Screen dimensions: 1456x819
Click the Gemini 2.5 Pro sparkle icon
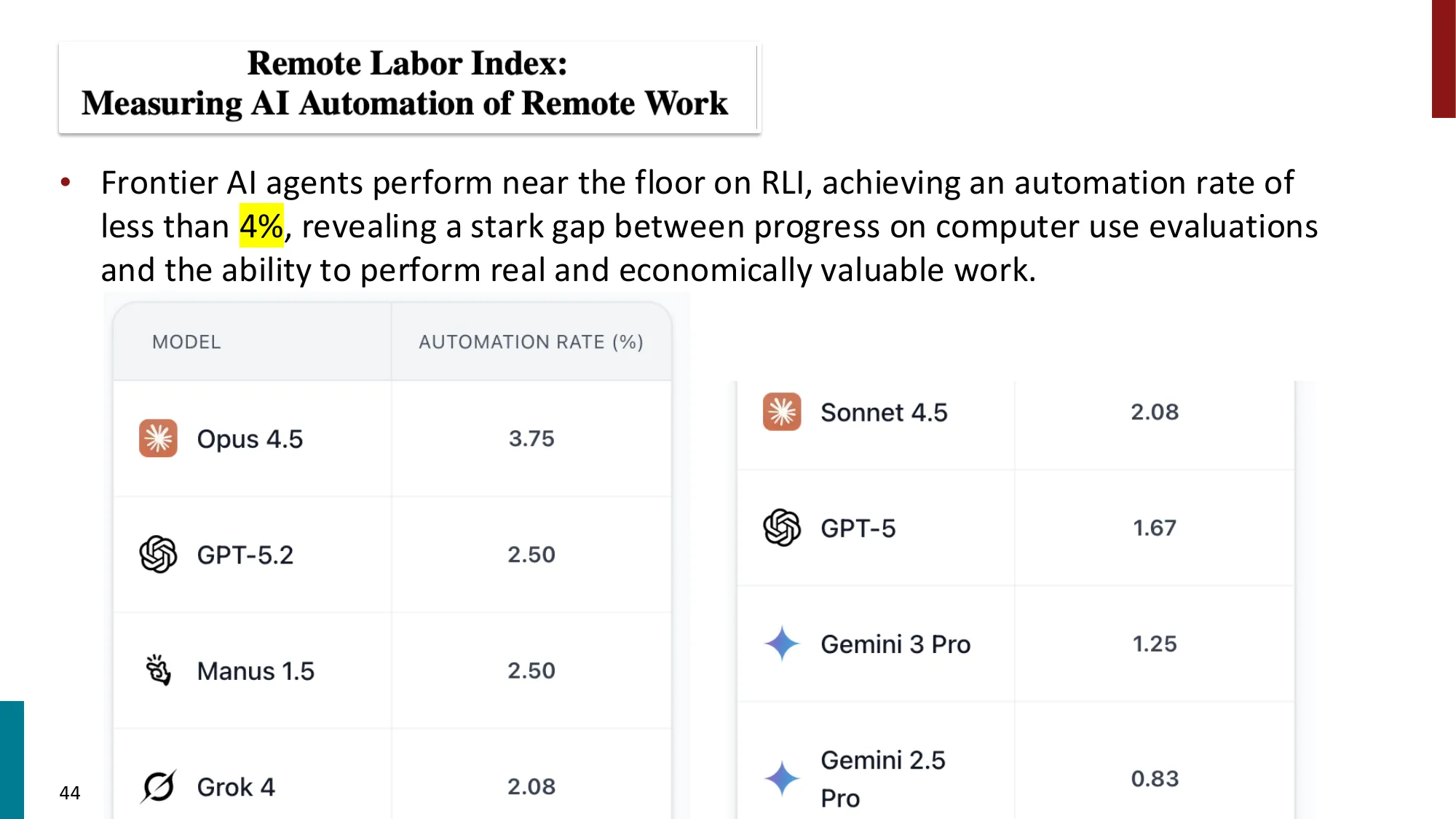tap(782, 778)
